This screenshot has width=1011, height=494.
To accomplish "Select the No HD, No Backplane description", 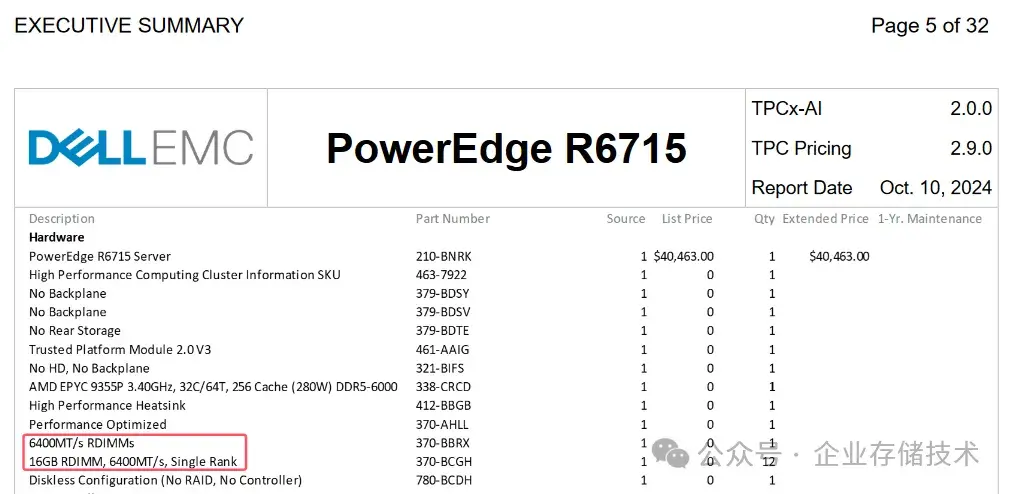I will tap(89, 368).
